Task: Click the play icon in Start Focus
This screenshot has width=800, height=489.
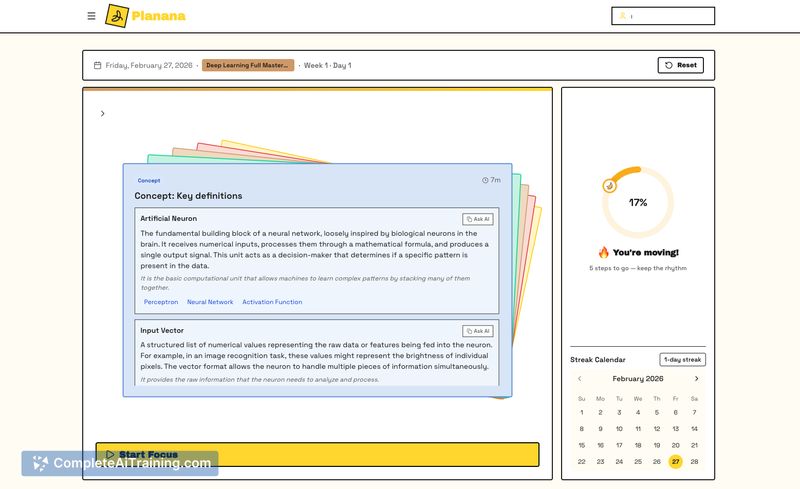Action: click(x=110, y=455)
